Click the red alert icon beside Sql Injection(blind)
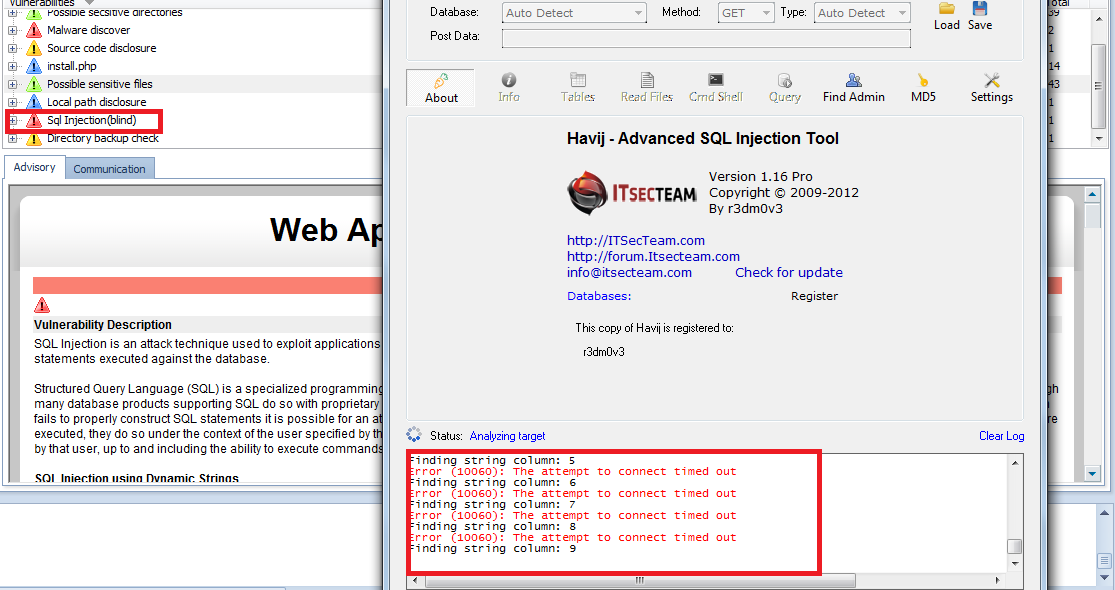The image size is (1115, 590). [33, 120]
